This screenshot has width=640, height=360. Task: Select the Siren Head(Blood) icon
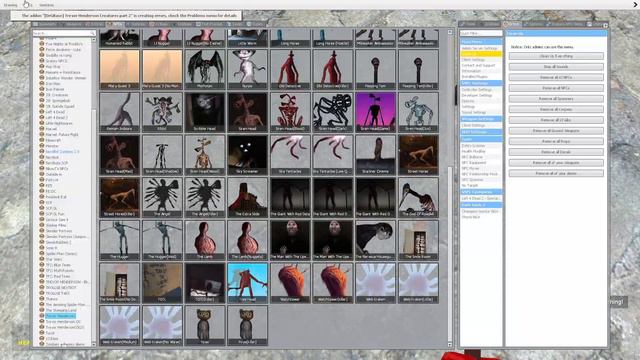(290, 112)
